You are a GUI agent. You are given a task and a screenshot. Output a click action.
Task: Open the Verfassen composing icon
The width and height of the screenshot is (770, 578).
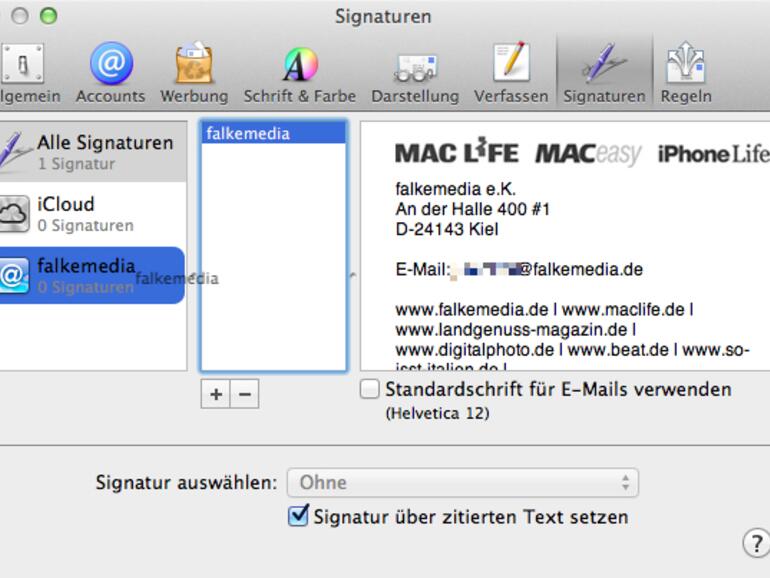(511, 62)
